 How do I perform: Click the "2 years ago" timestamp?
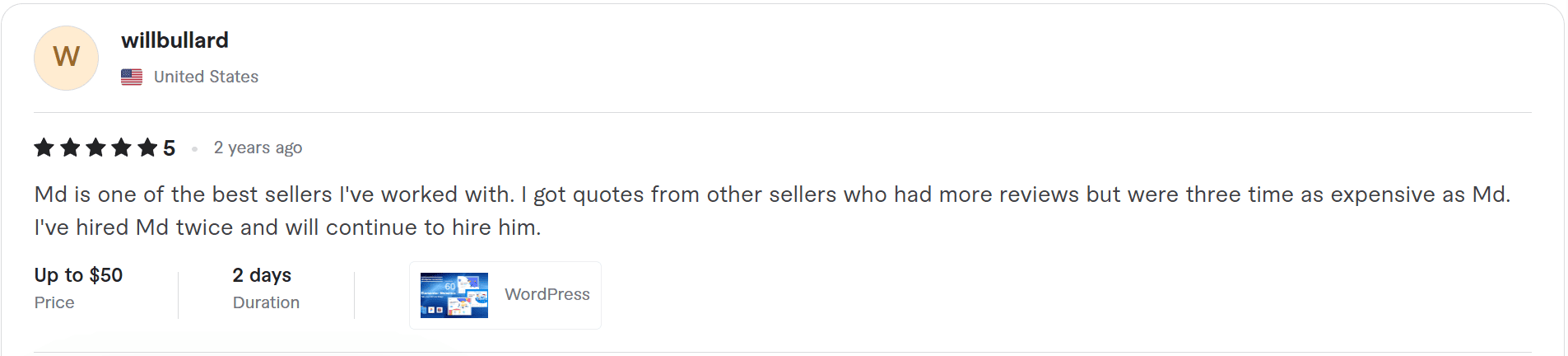(x=258, y=148)
